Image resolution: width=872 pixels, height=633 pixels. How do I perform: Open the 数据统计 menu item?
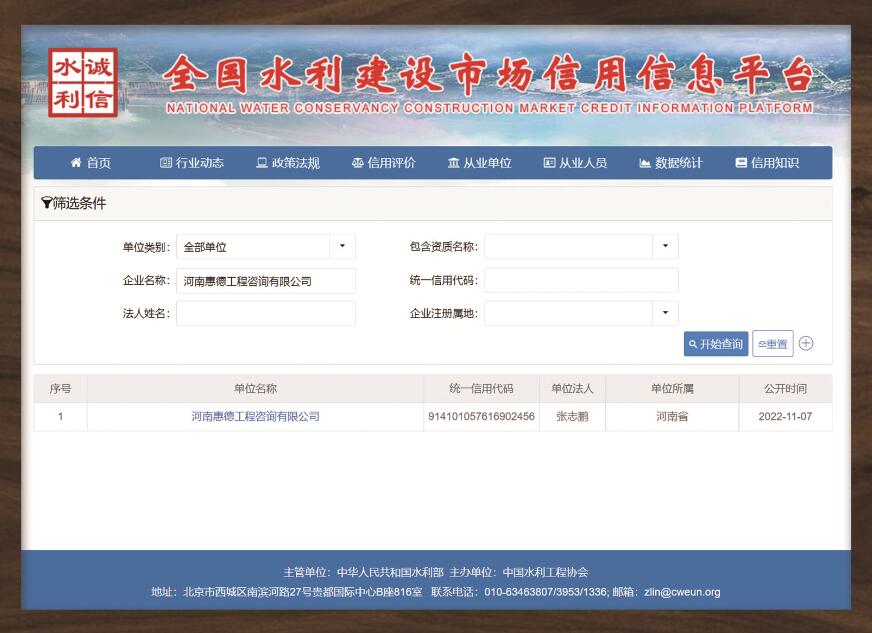[671, 162]
